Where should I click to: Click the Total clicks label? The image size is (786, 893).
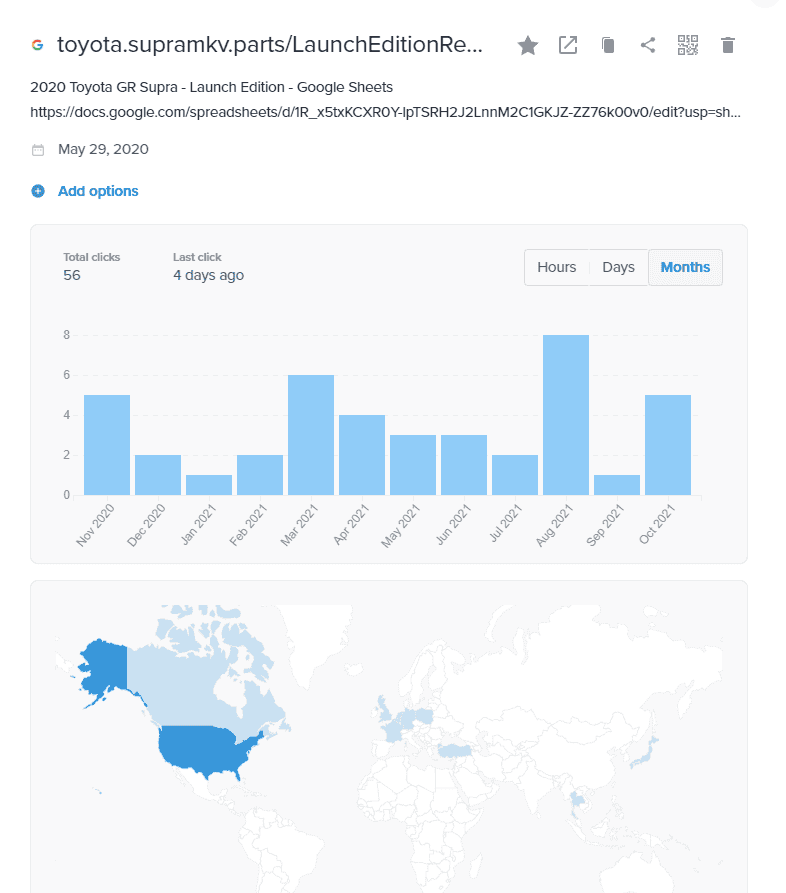[x=92, y=257]
